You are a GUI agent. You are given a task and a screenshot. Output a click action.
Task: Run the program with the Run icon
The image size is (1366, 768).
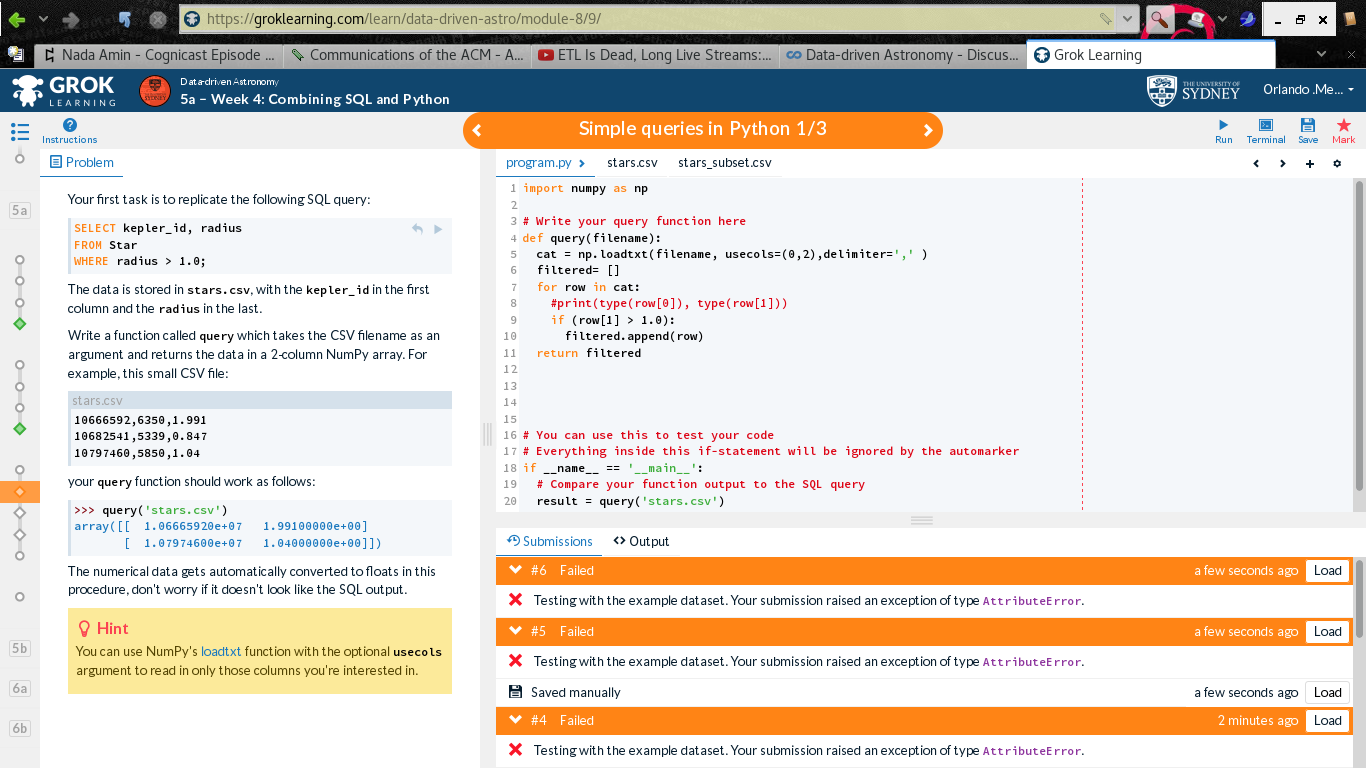click(1223, 131)
